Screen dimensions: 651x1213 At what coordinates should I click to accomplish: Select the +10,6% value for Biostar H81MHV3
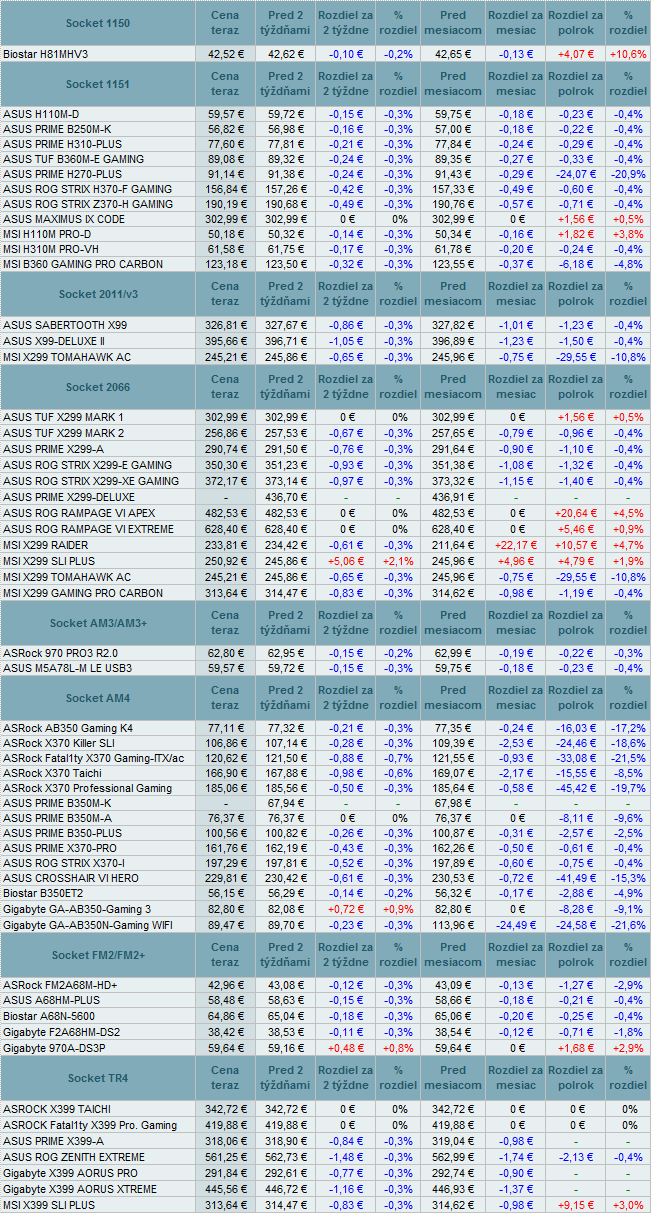628,53
